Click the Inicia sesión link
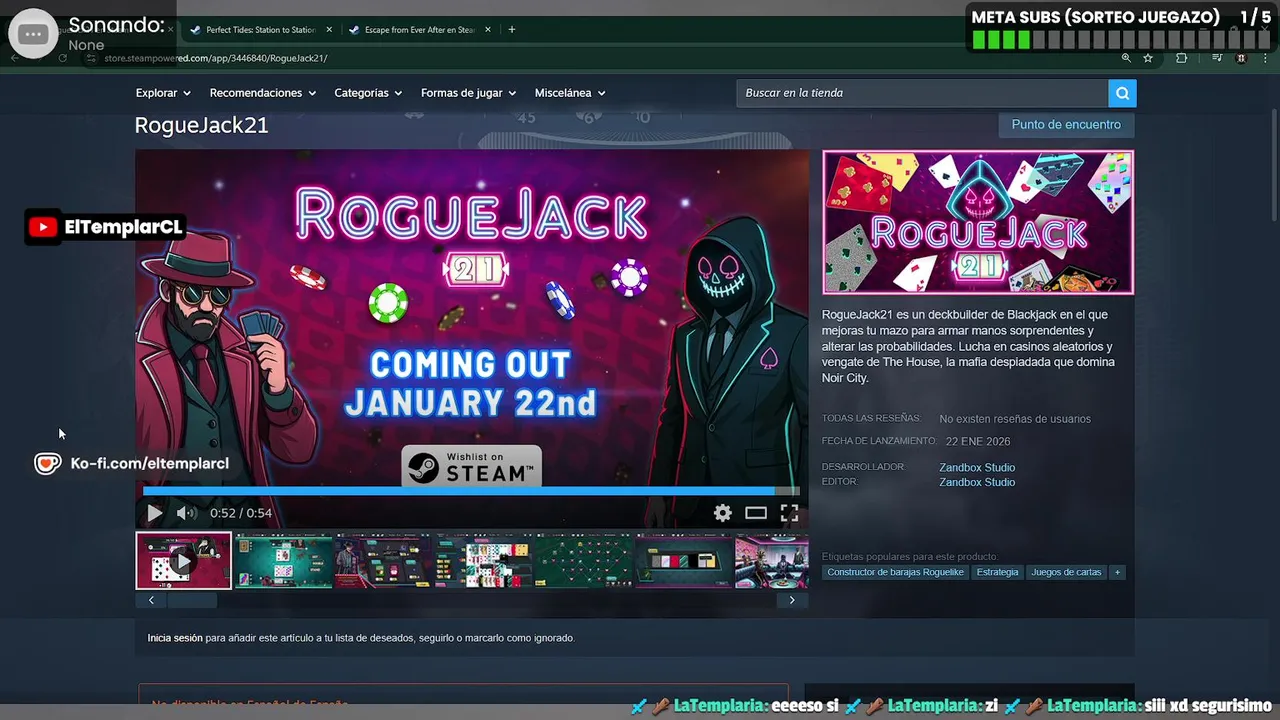1280x720 pixels. (x=175, y=638)
